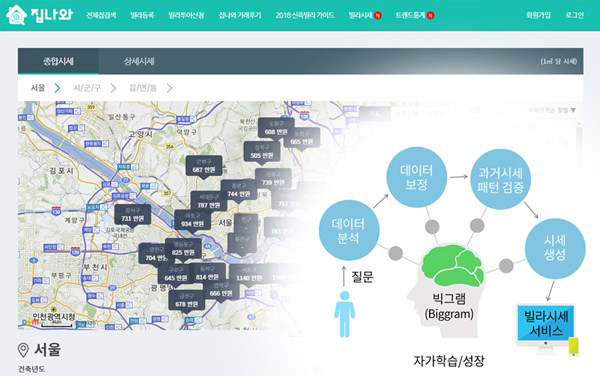Click the 687 만원 map marker

(x=204, y=166)
